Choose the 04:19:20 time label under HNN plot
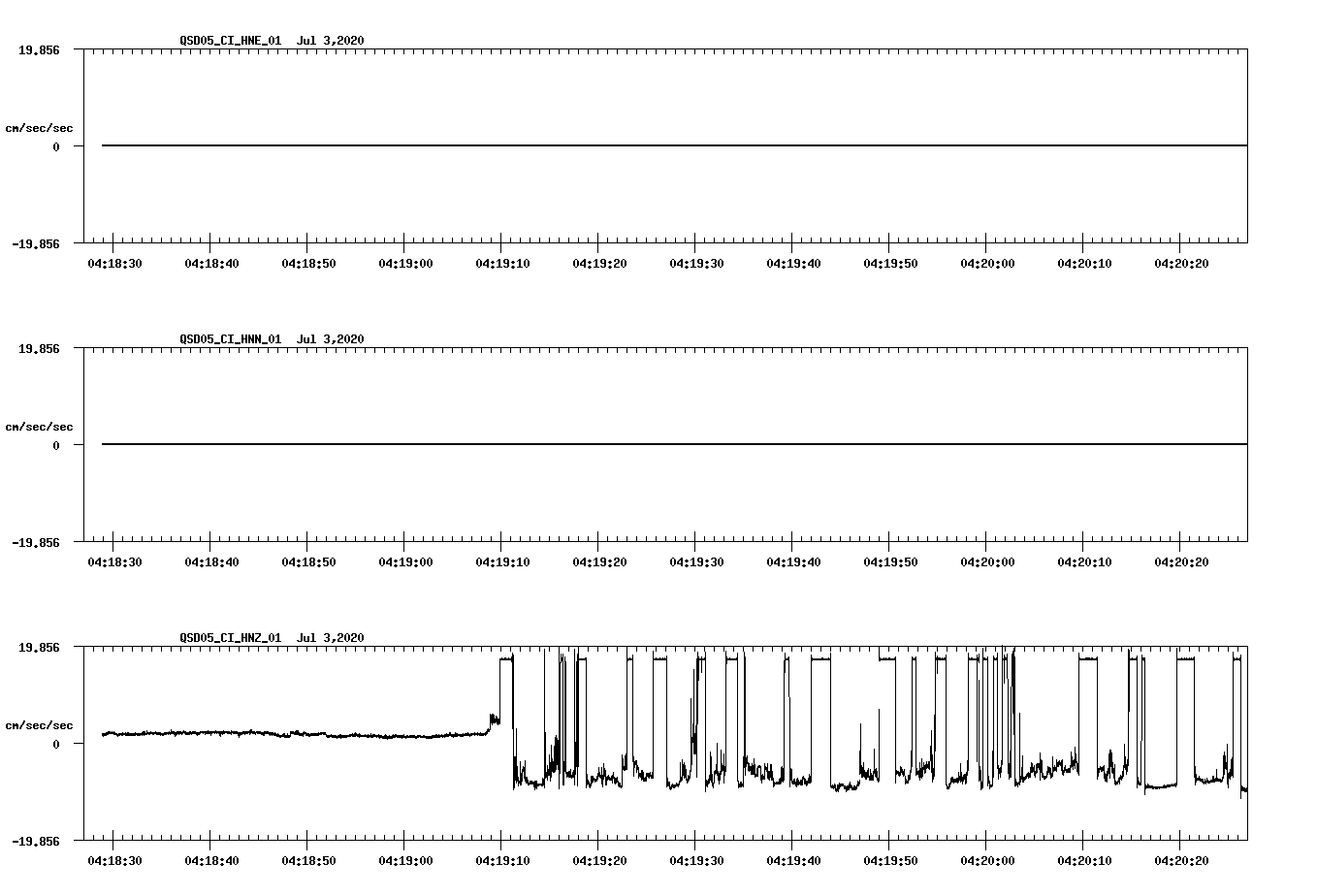1317x896 pixels. (599, 562)
